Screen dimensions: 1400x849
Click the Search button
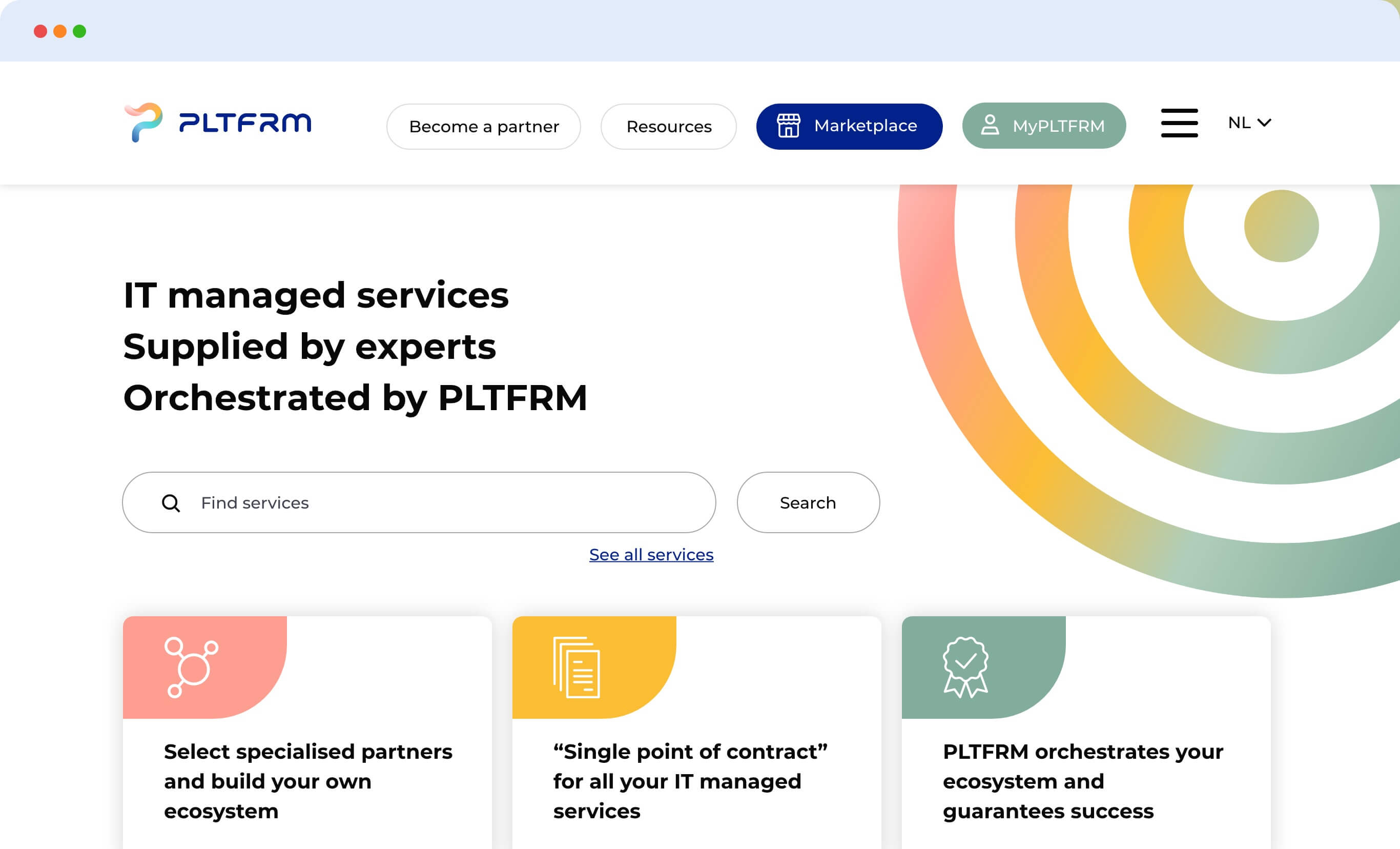(808, 502)
